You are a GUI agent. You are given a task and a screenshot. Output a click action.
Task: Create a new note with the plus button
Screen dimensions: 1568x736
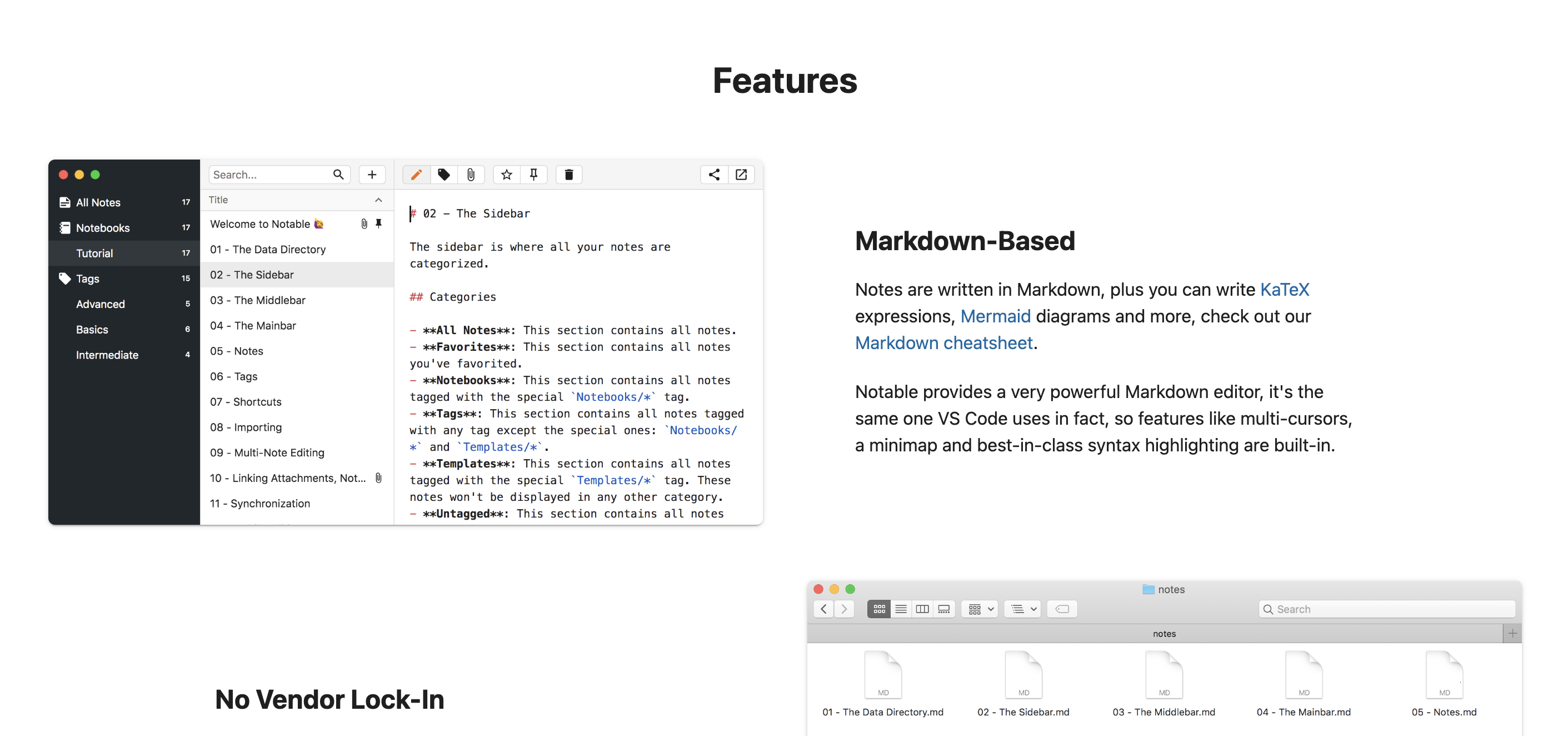coord(372,175)
